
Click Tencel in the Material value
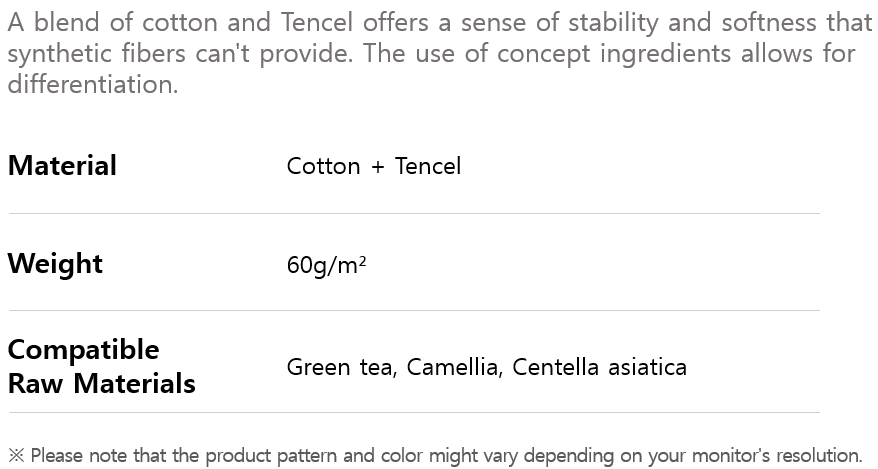coord(428,166)
